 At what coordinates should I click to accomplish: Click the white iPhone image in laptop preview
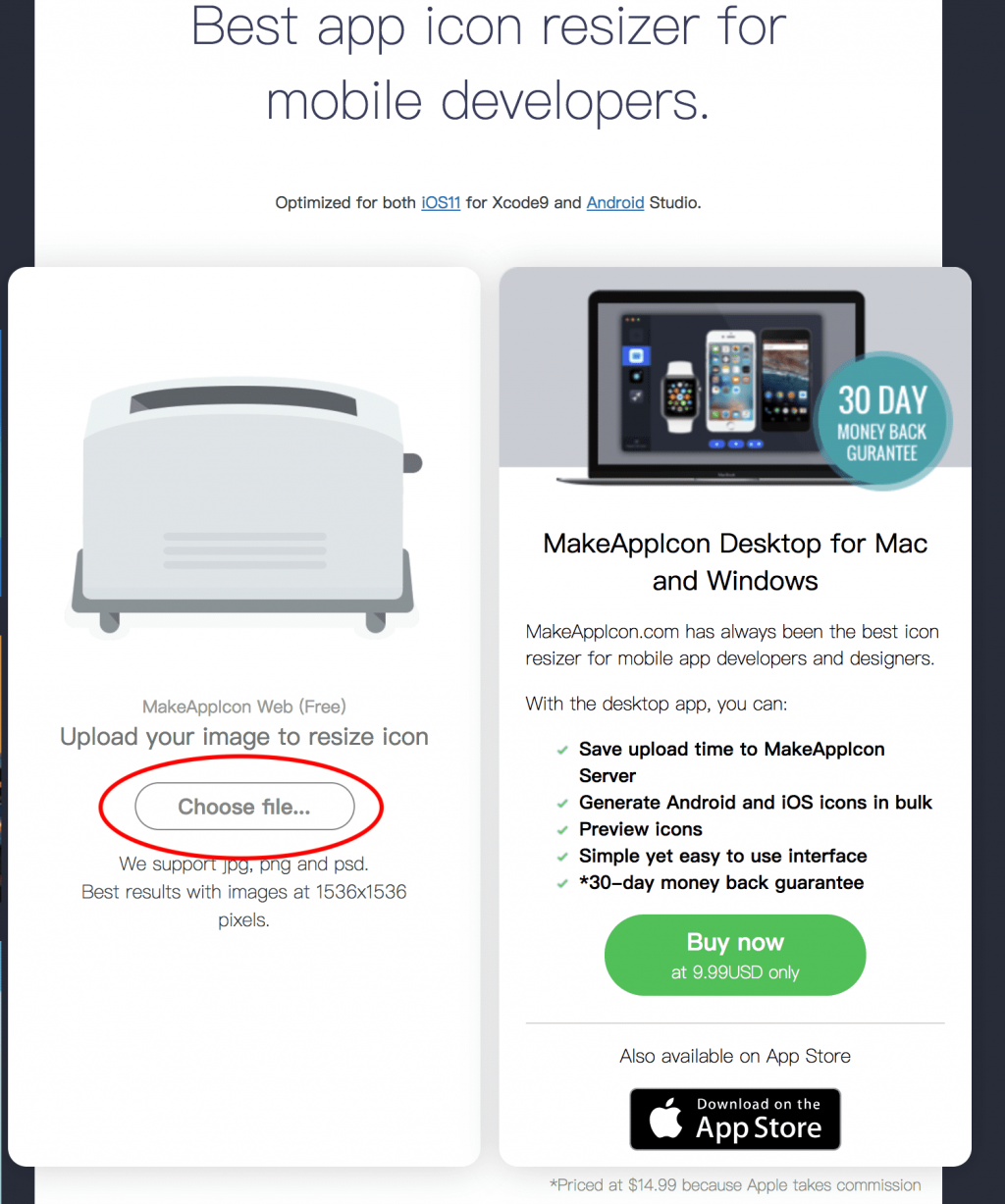point(733,383)
